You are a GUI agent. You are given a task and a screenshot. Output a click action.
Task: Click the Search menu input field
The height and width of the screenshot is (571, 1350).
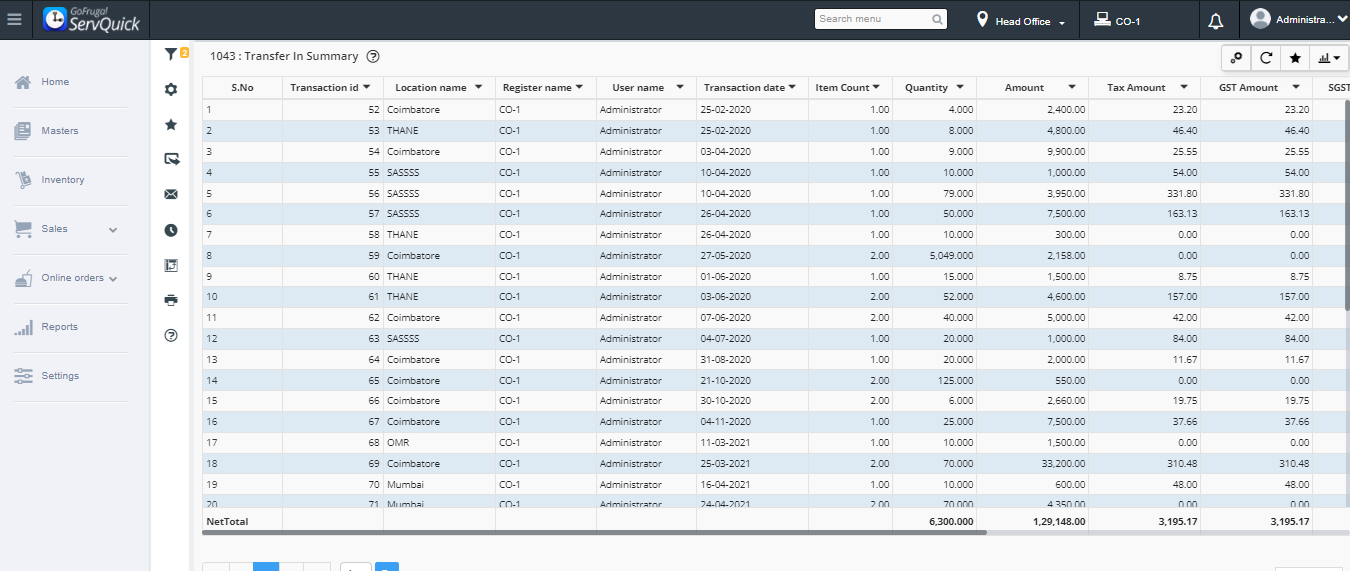pos(872,19)
